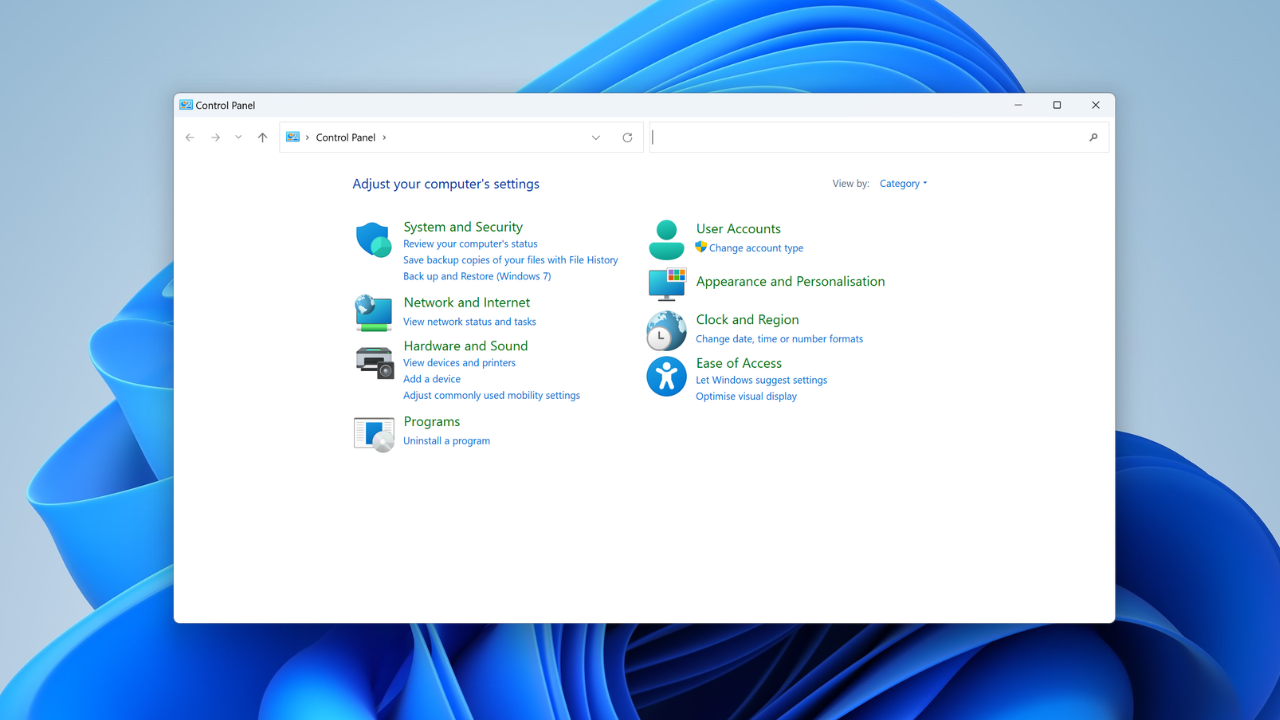1280x720 pixels.
Task: Open Review your computer's status
Action: click(x=470, y=244)
